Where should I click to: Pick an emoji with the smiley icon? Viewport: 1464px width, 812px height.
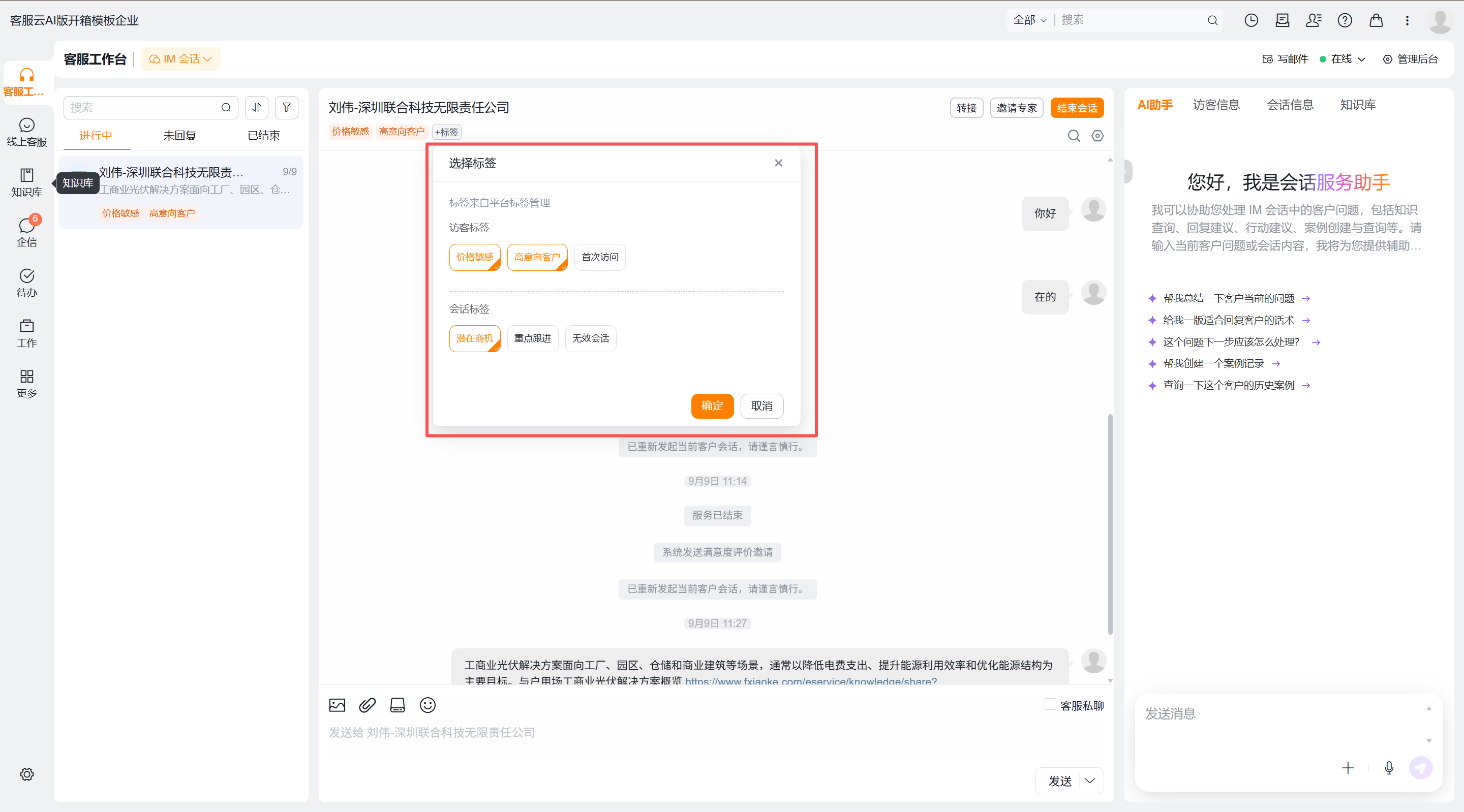[x=428, y=705]
